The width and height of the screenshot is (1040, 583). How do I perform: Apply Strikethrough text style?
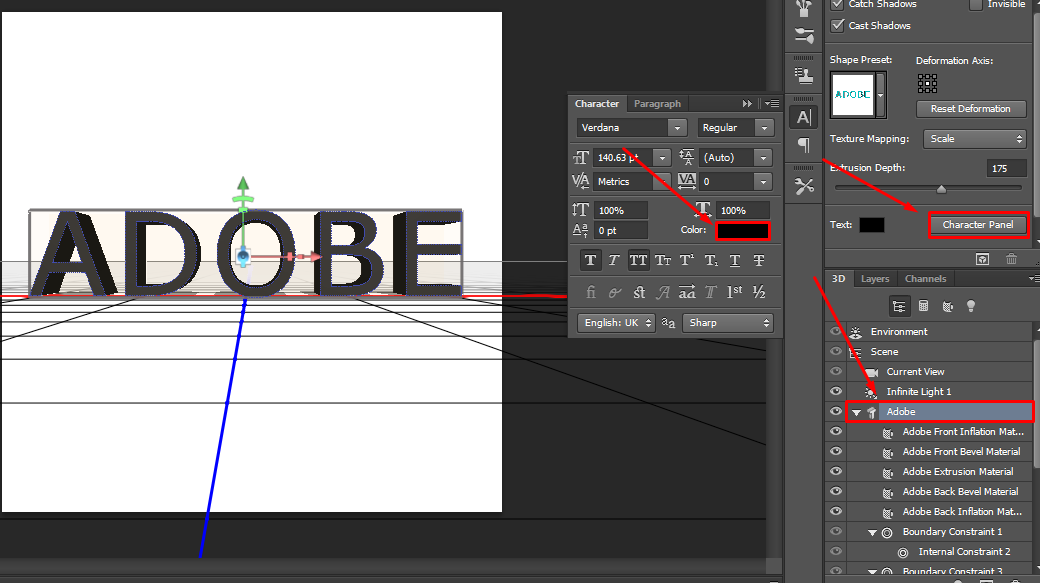pyautogui.click(x=759, y=261)
